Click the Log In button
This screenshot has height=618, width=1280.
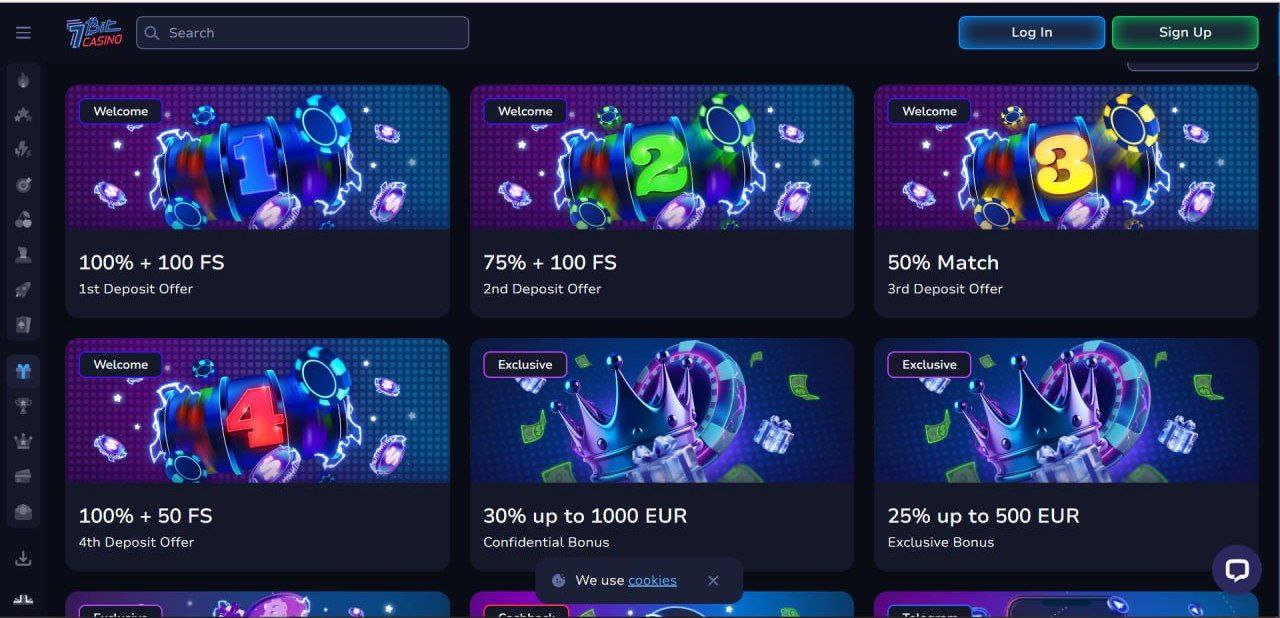point(1031,32)
